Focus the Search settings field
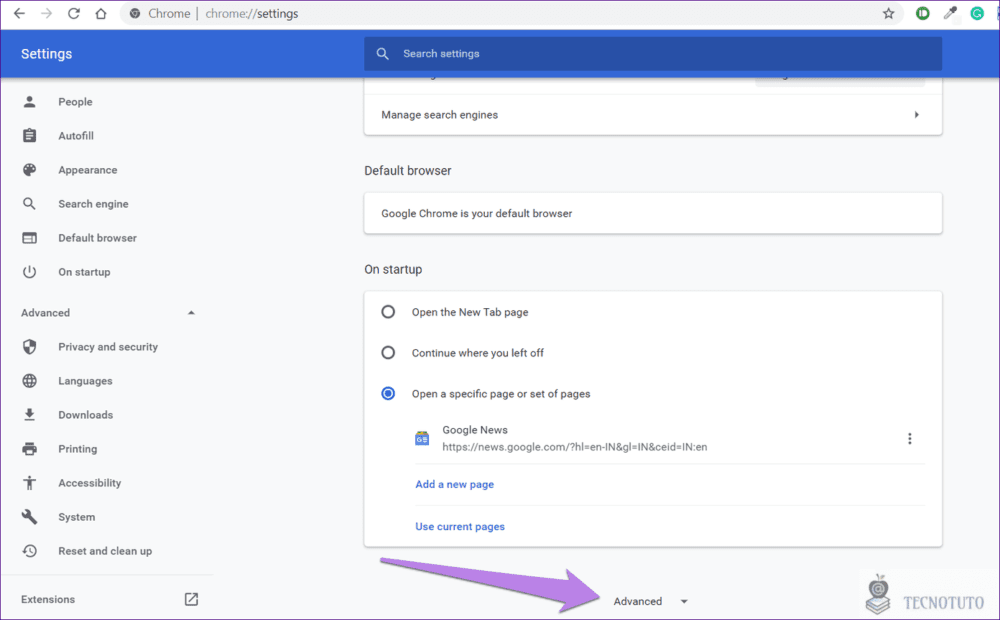Viewport: 1000px width, 620px height. tap(653, 54)
